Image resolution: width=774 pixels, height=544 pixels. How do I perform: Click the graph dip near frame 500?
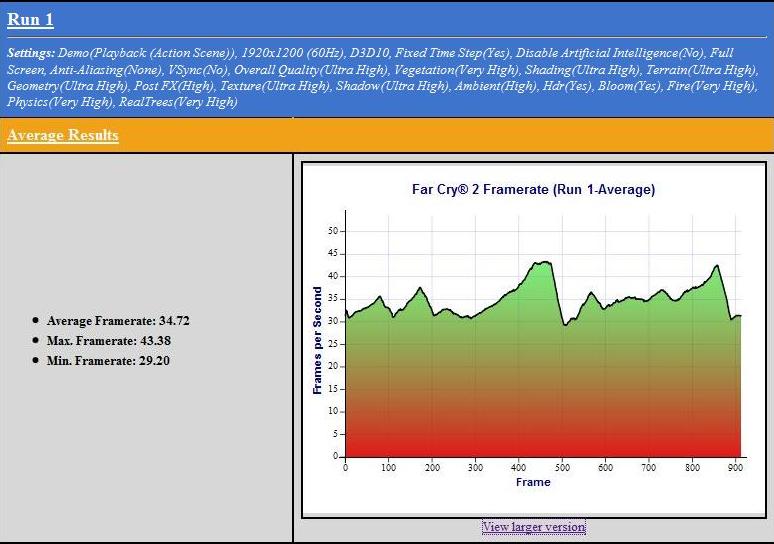565,324
